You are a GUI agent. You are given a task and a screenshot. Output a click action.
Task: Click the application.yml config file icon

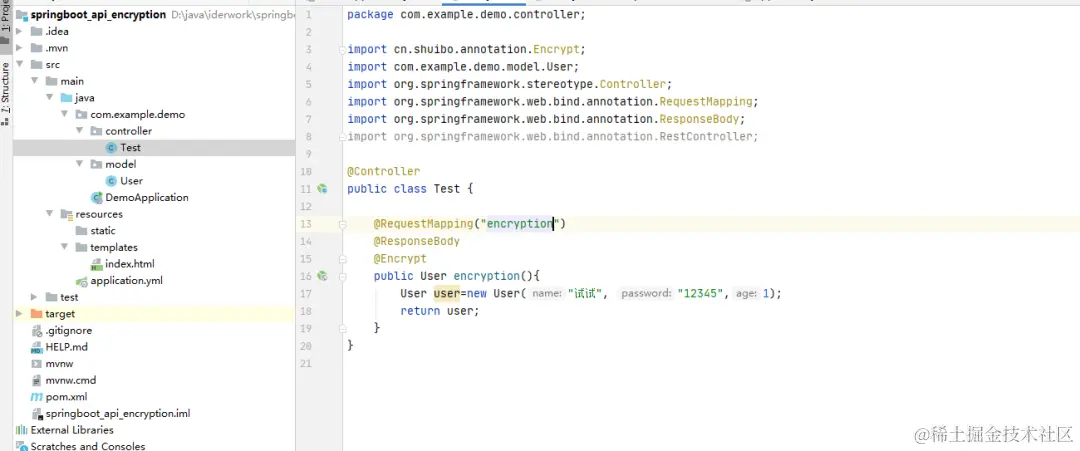coord(82,281)
